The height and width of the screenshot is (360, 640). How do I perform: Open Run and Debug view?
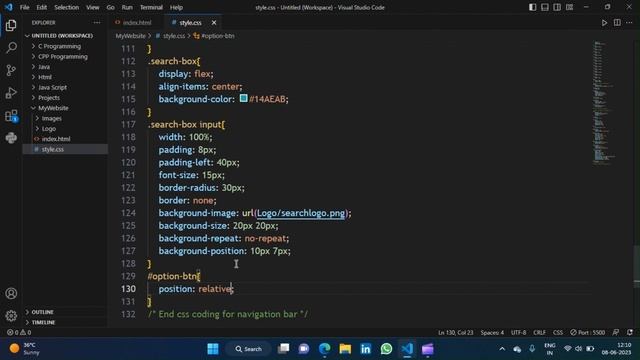click(11, 93)
